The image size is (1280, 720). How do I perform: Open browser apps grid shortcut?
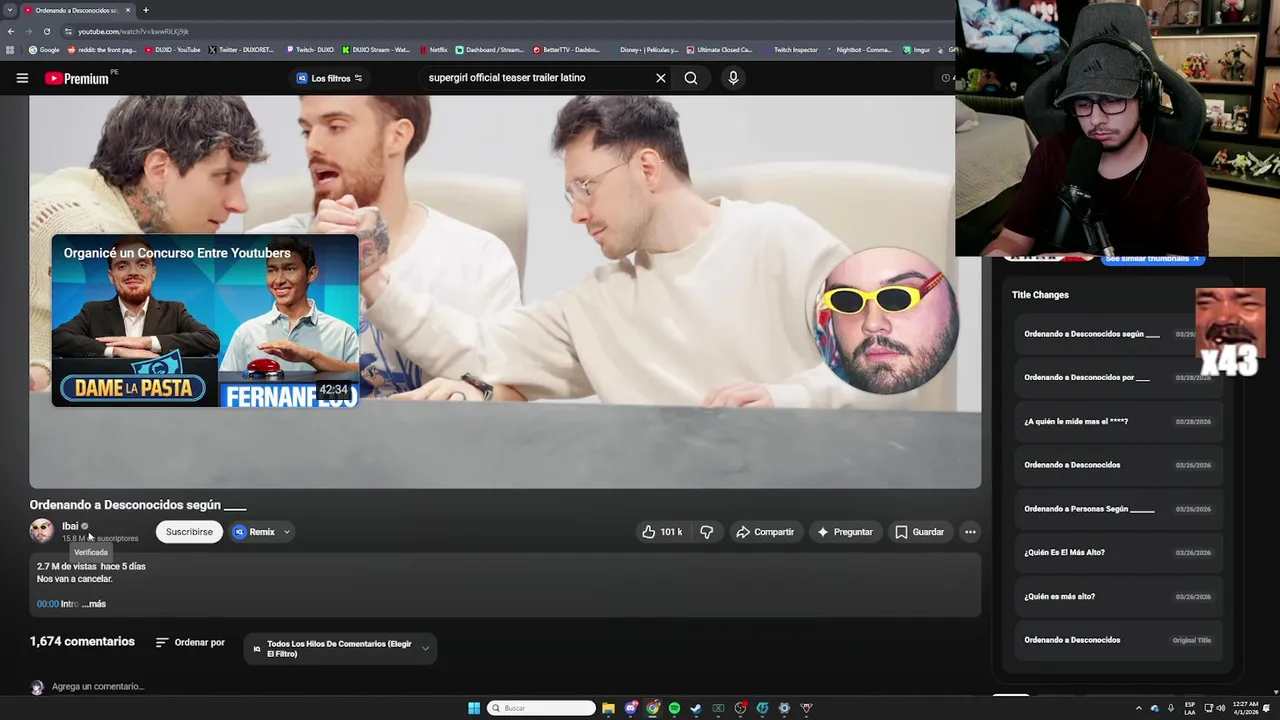click(x=10, y=50)
